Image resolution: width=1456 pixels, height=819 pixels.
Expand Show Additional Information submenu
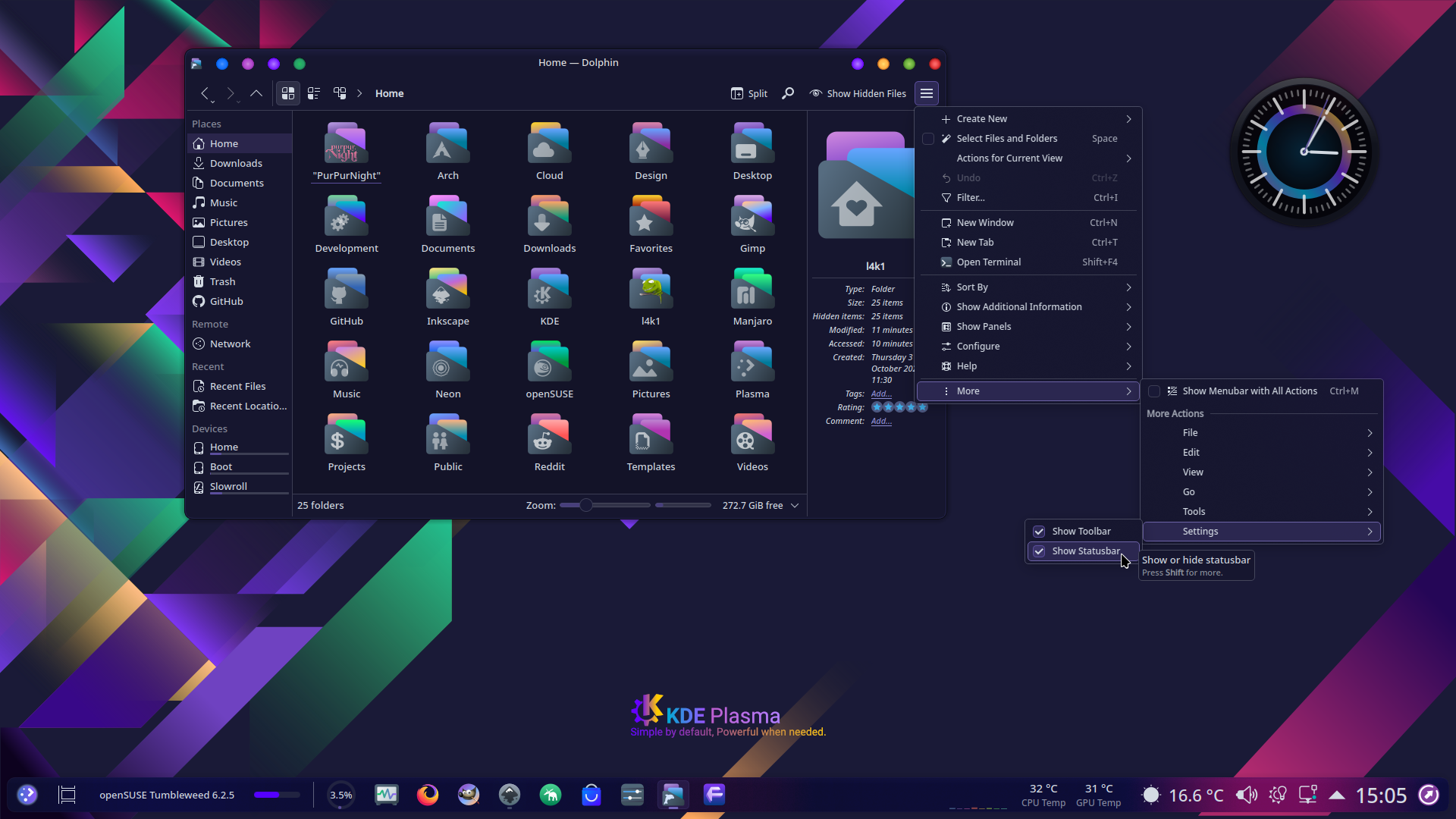pyautogui.click(x=1030, y=307)
